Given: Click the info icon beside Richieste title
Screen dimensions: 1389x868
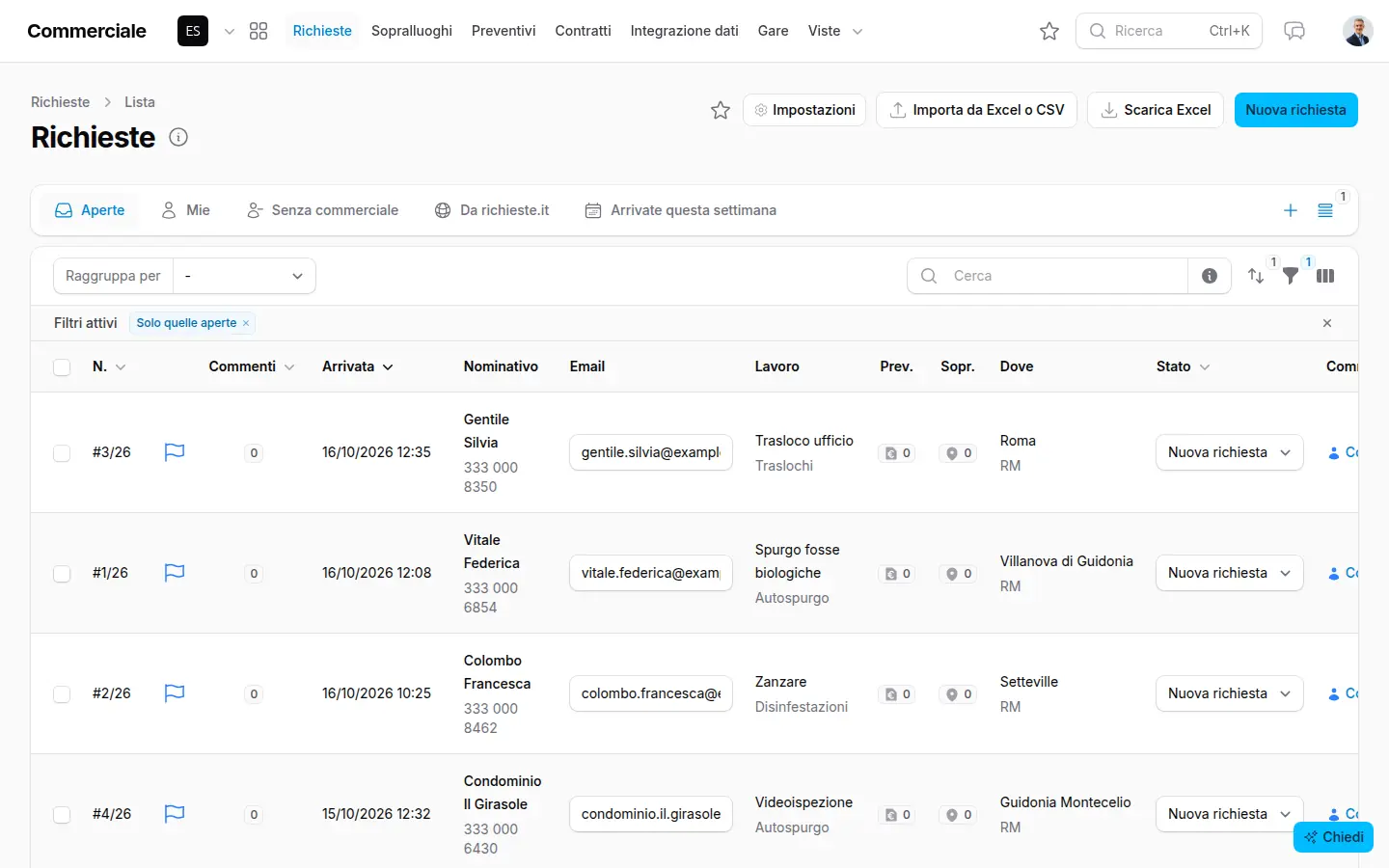Looking at the screenshot, I should click(178, 137).
